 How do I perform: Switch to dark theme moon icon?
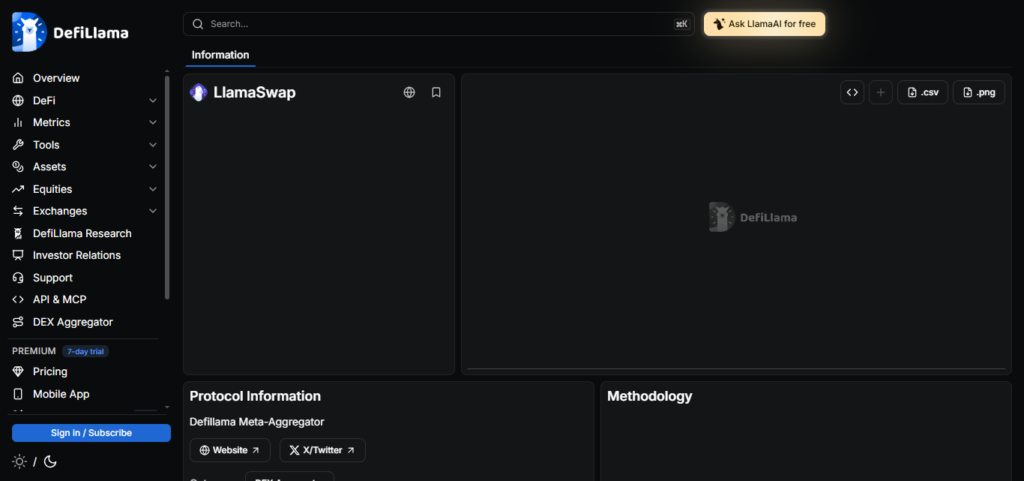50,462
